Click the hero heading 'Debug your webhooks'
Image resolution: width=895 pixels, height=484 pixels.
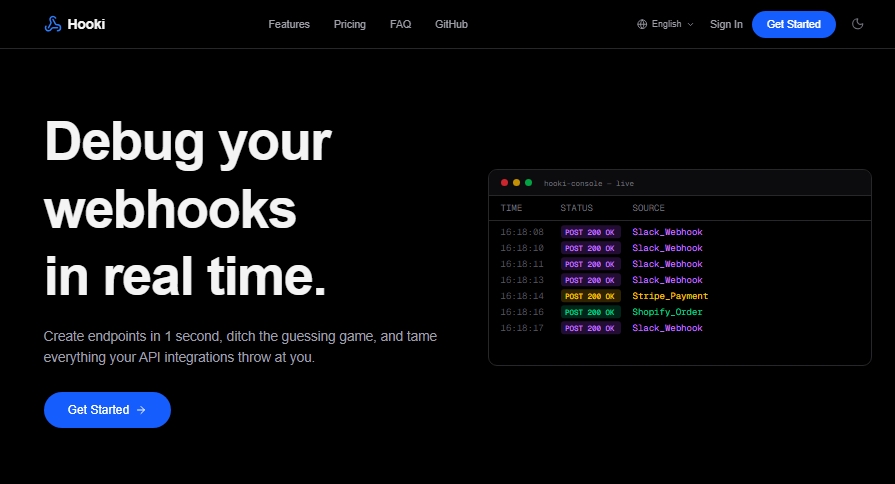point(188,175)
